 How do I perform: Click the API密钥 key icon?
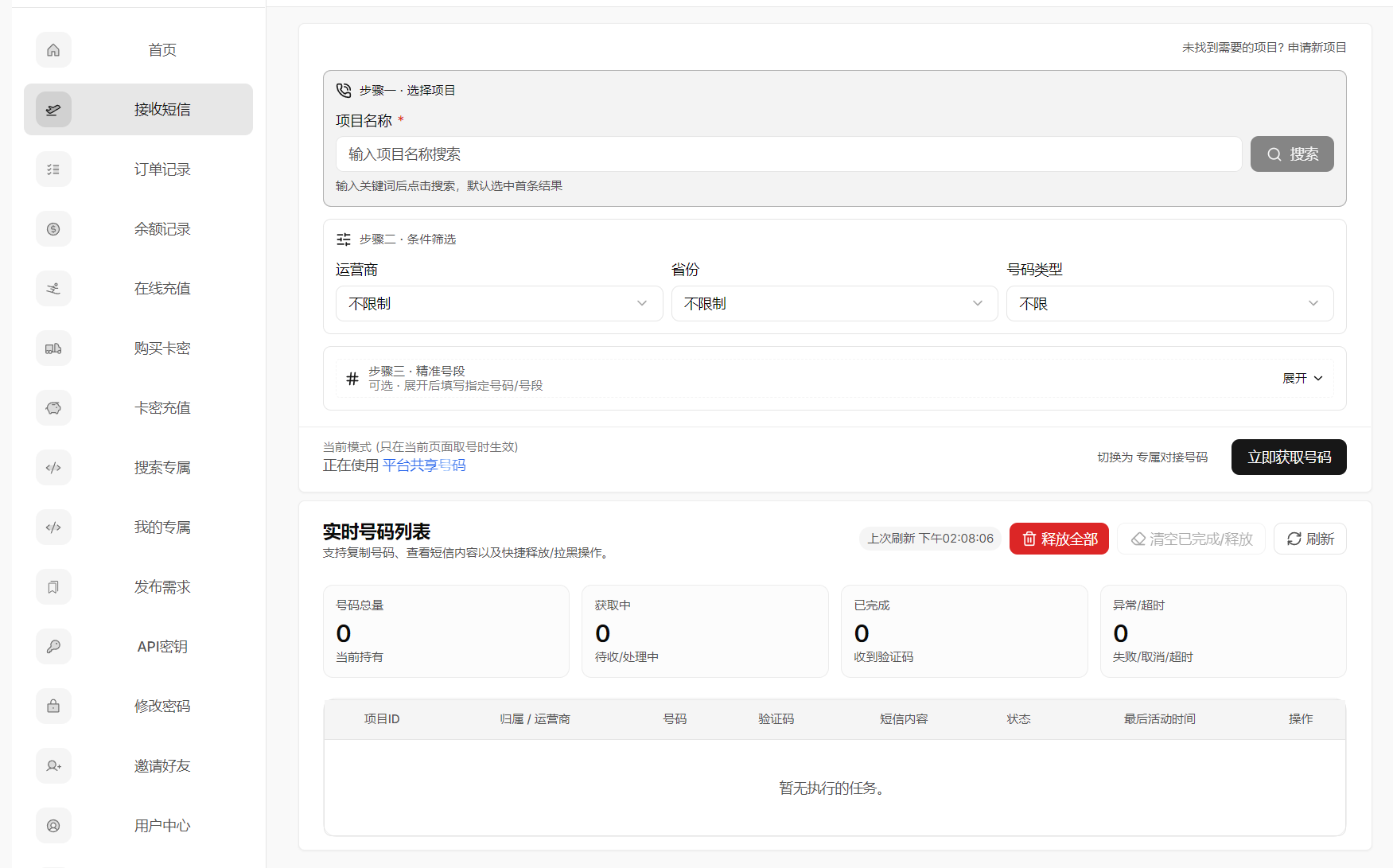click(53, 646)
